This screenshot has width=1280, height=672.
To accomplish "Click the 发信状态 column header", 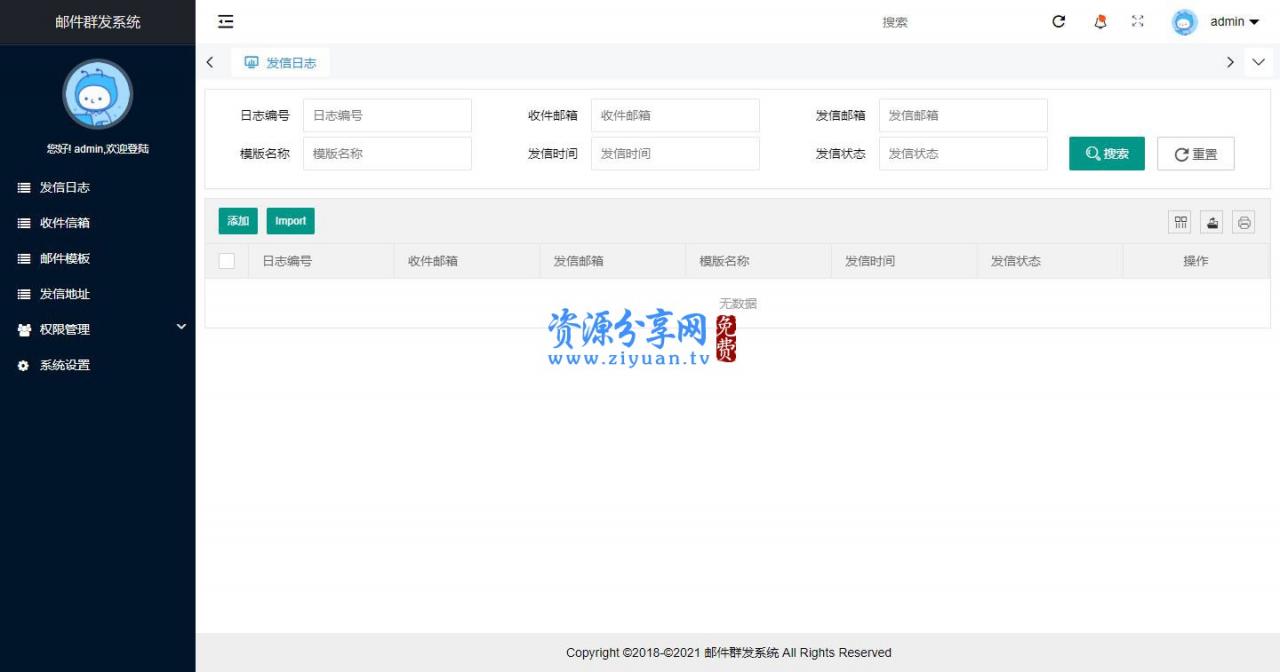I will (1051, 261).
